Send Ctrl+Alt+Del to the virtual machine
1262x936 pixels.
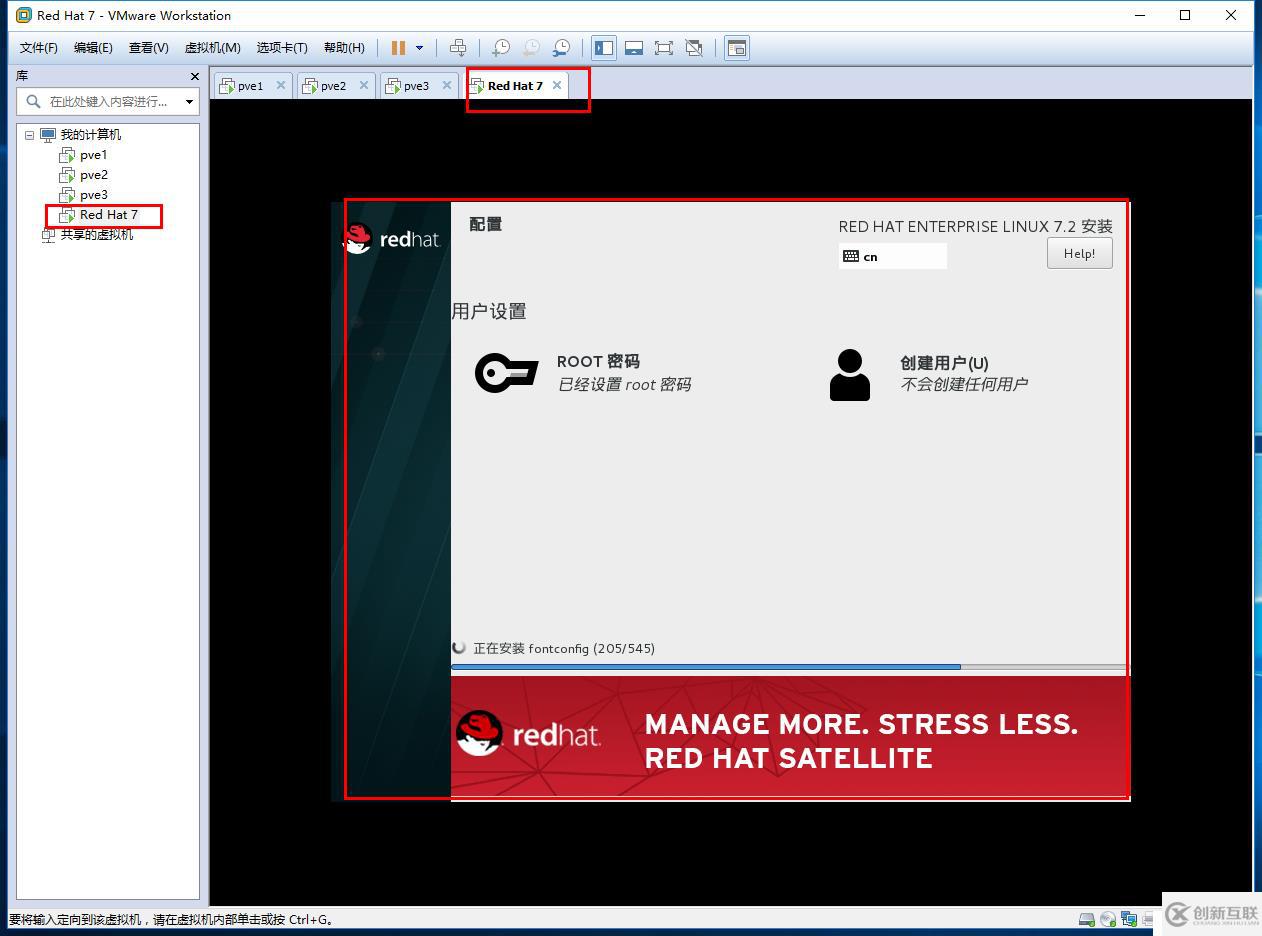[x=458, y=47]
